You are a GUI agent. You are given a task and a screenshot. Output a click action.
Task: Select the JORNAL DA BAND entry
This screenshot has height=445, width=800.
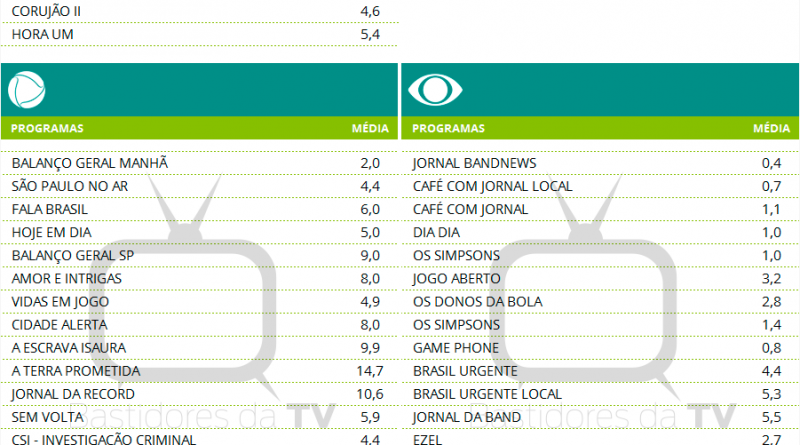466,417
